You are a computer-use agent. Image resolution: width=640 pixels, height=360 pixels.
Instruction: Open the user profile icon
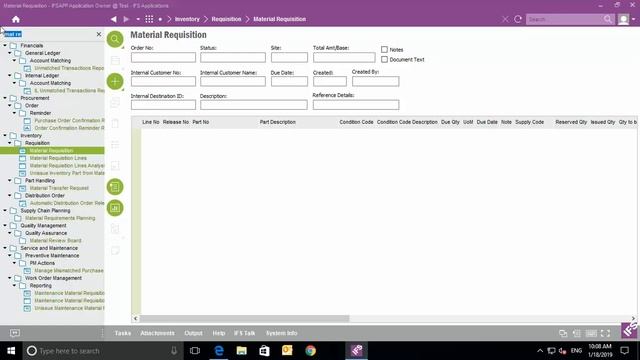click(x=623, y=19)
